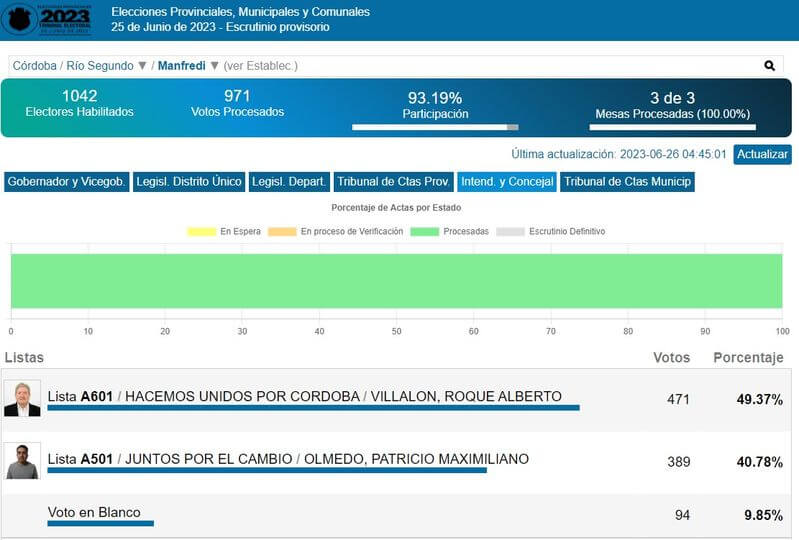The image size is (799, 540).
Task: Open Villalon candidate photo thumbnail
Action: click(x=22, y=398)
